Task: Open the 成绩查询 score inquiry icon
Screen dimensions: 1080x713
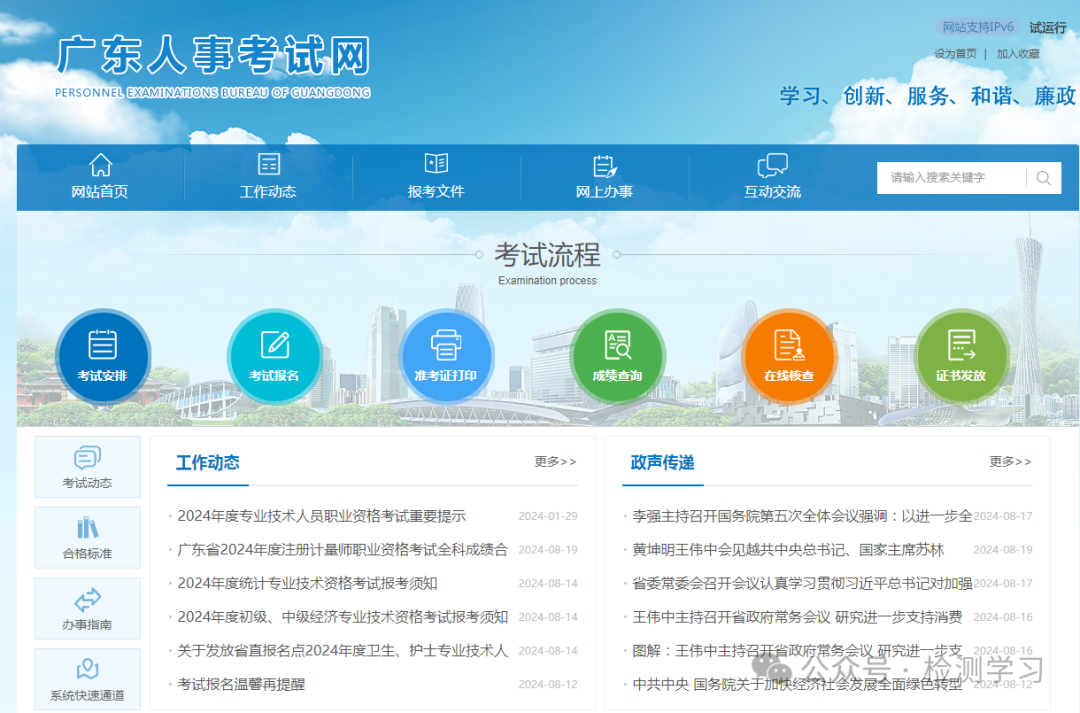Action: click(x=618, y=355)
